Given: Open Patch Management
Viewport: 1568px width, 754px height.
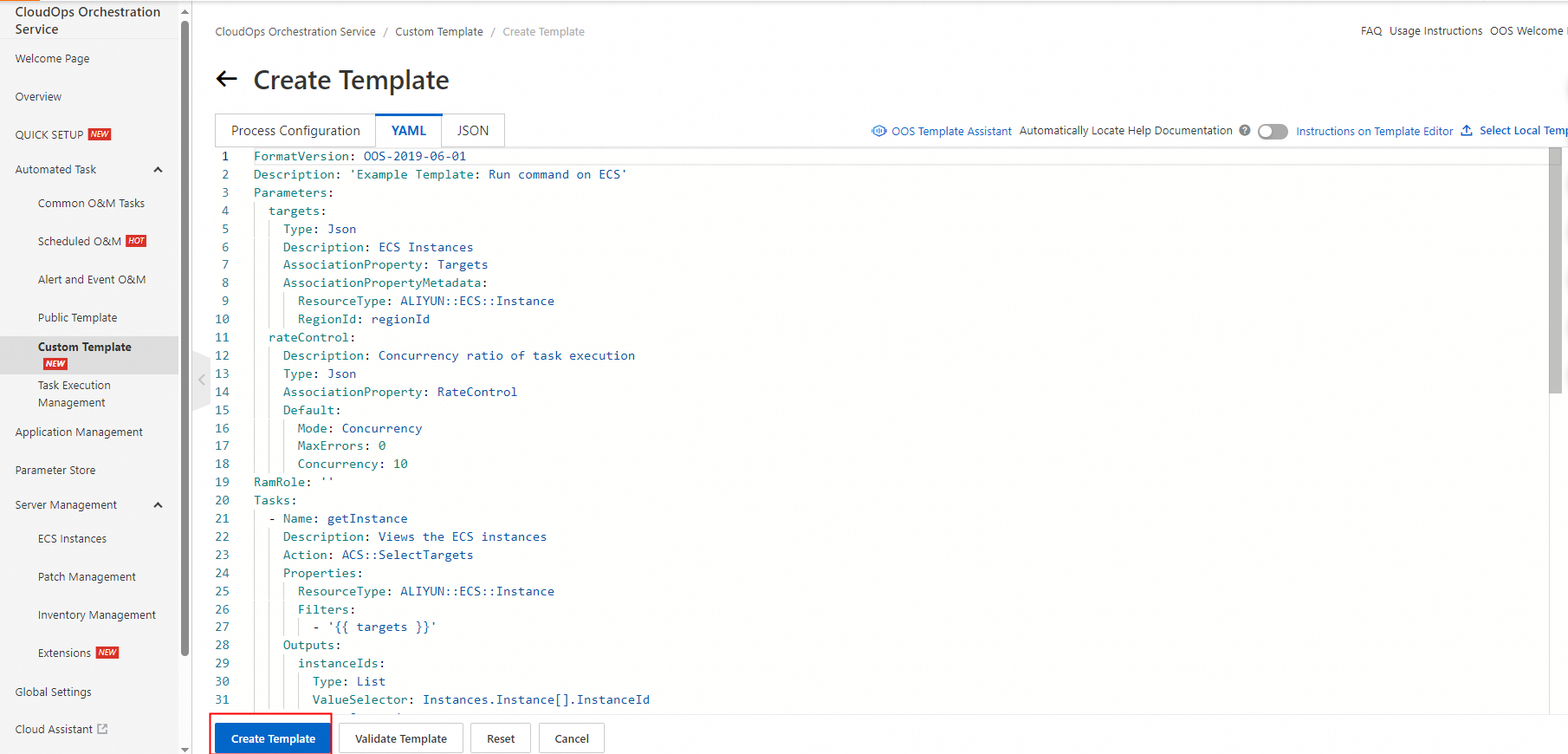Looking at the screenshot, I should 87,577.
